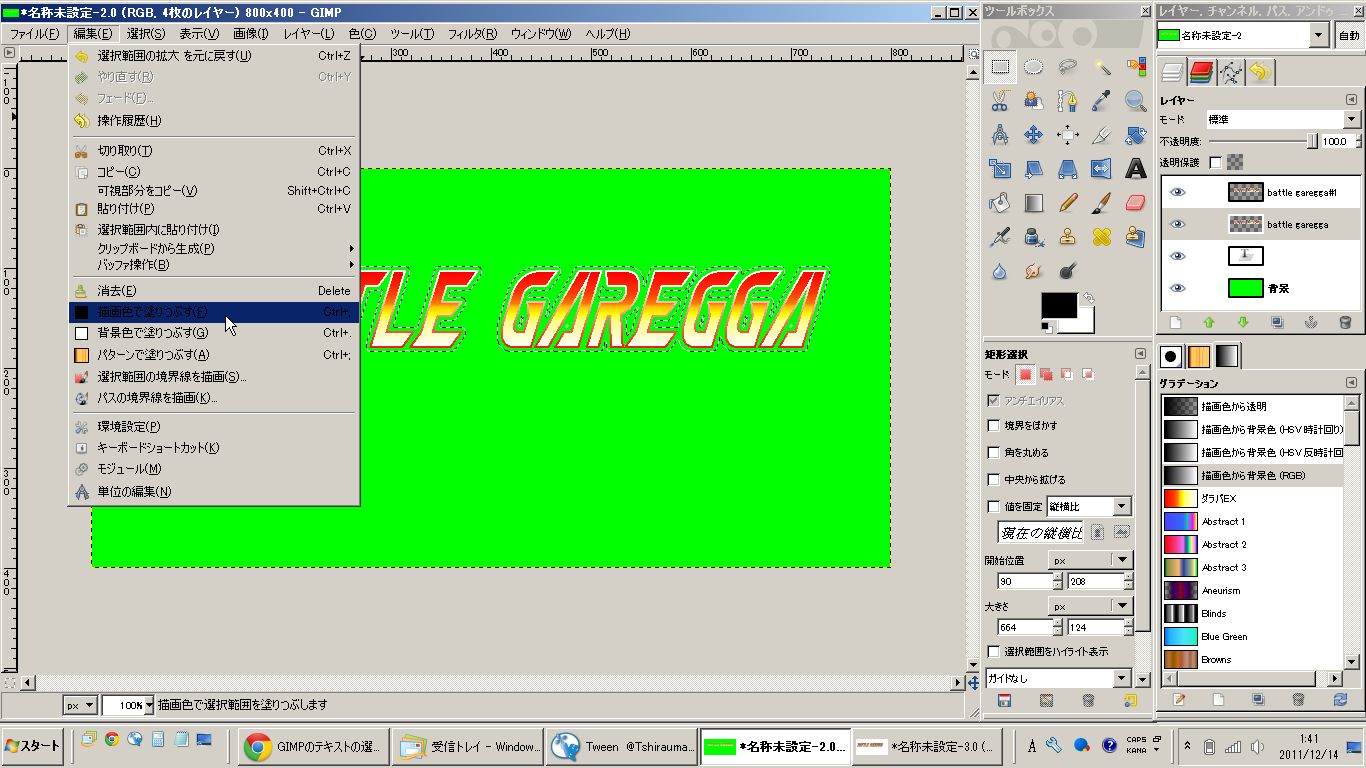Open the 大きさ unit dropdown
Viewport: 1366px width, 768px height.
tap(1089, 606)
